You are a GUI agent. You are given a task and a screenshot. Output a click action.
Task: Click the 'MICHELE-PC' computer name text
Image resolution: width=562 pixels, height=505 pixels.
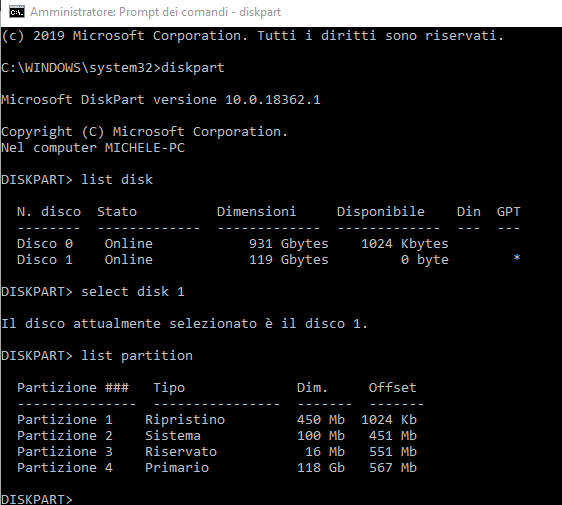[145, 148]
